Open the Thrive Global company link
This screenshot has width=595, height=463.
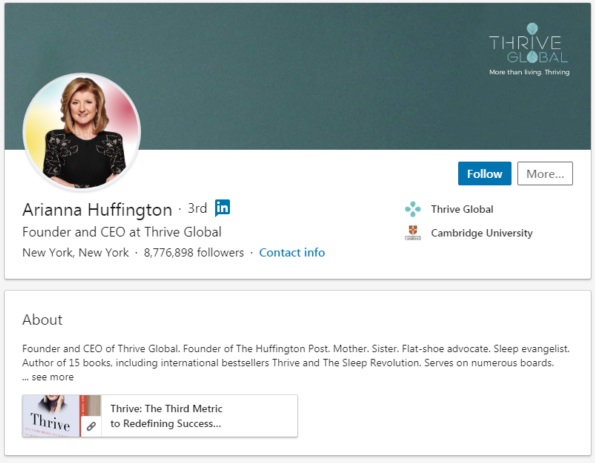click(x=462, y=209)
